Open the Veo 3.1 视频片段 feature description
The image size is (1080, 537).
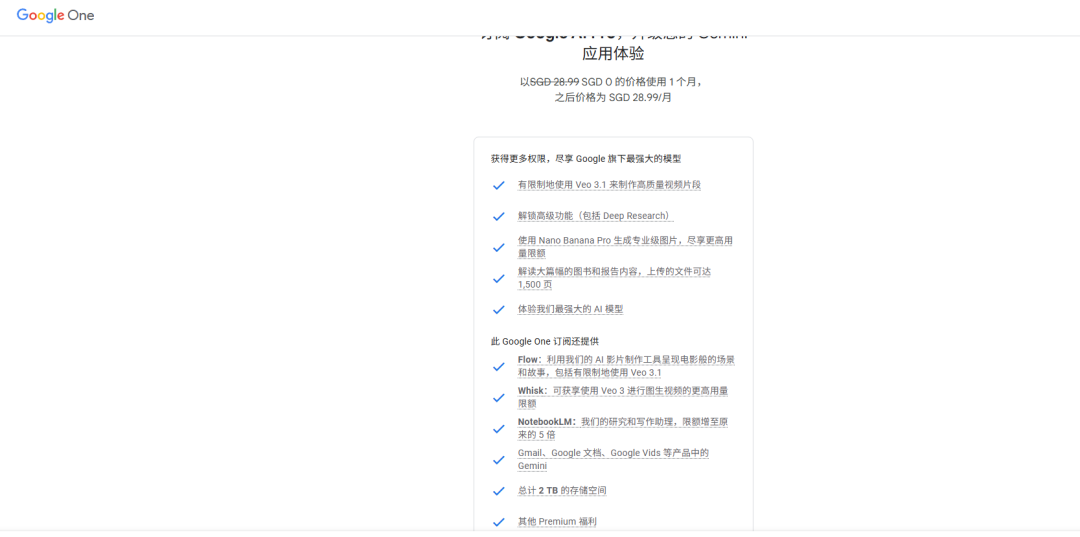click(609, 185)
